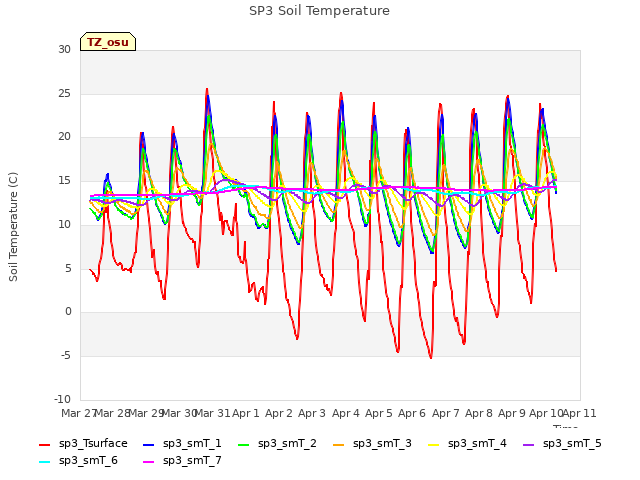Click the 20 y-axis tick label
The image size is (640, 480).
point(64,137)
